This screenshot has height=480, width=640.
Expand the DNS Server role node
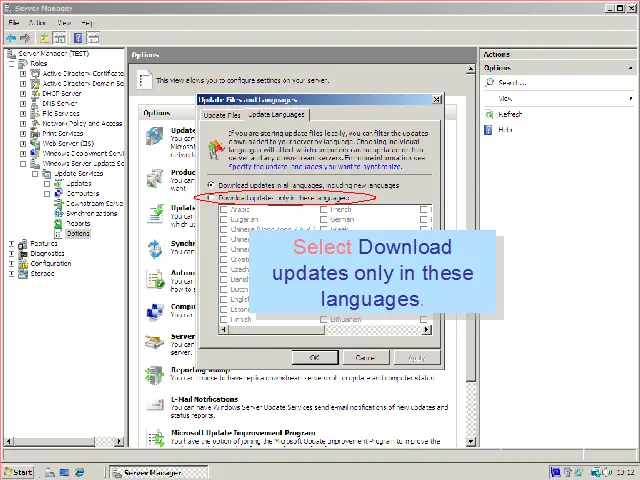24,103
